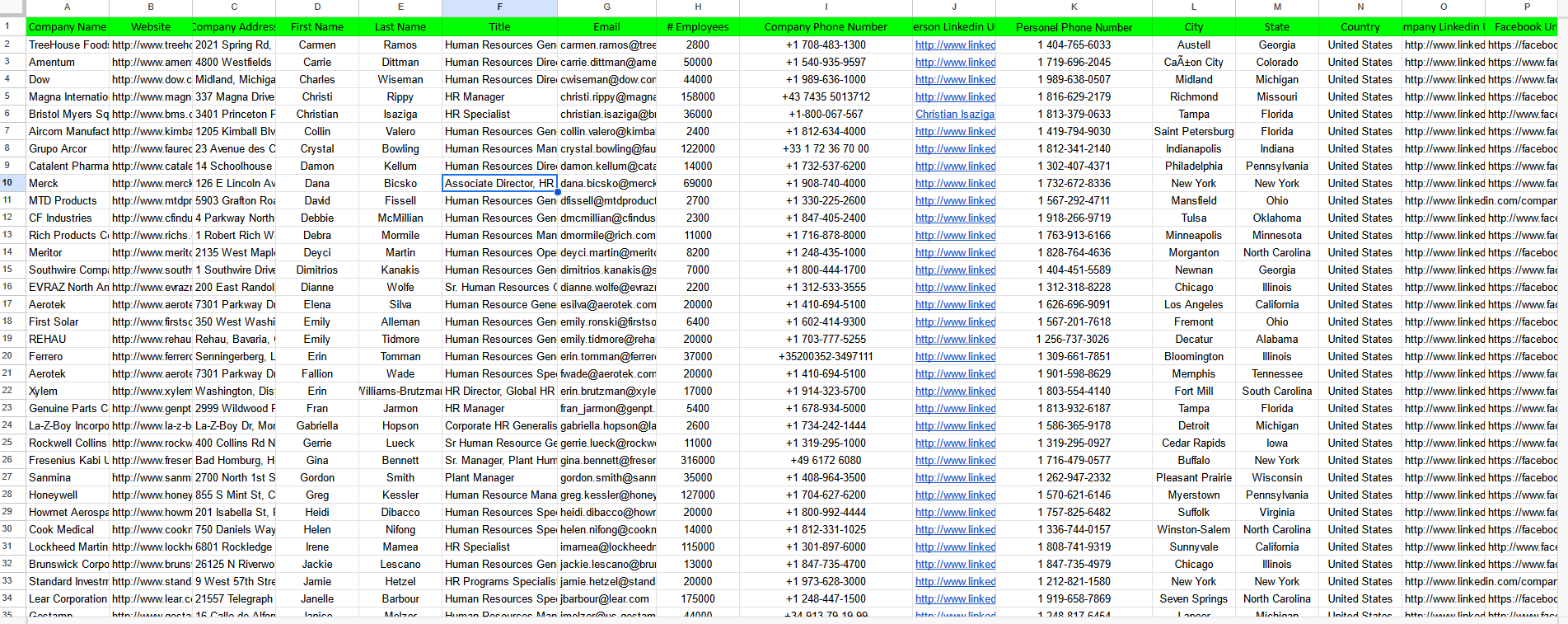
Task: Click the REHAU company cell
Action: (68, 339)
